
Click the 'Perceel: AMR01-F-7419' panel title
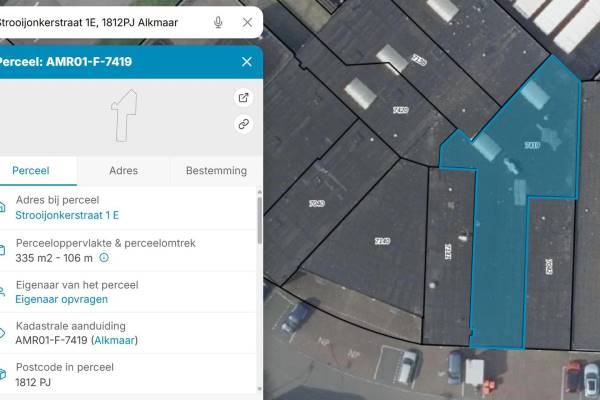tap(66, 62)
